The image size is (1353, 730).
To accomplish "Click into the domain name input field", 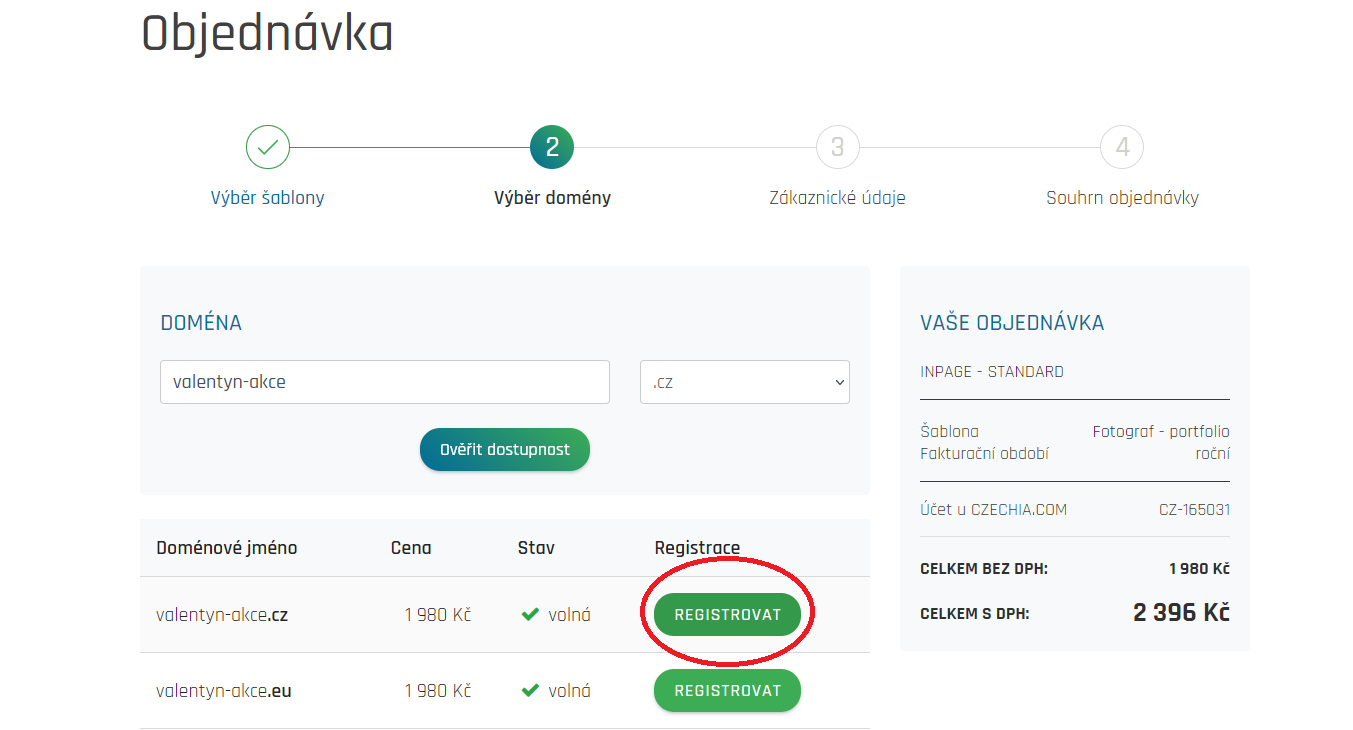I will tap(384, 382).
